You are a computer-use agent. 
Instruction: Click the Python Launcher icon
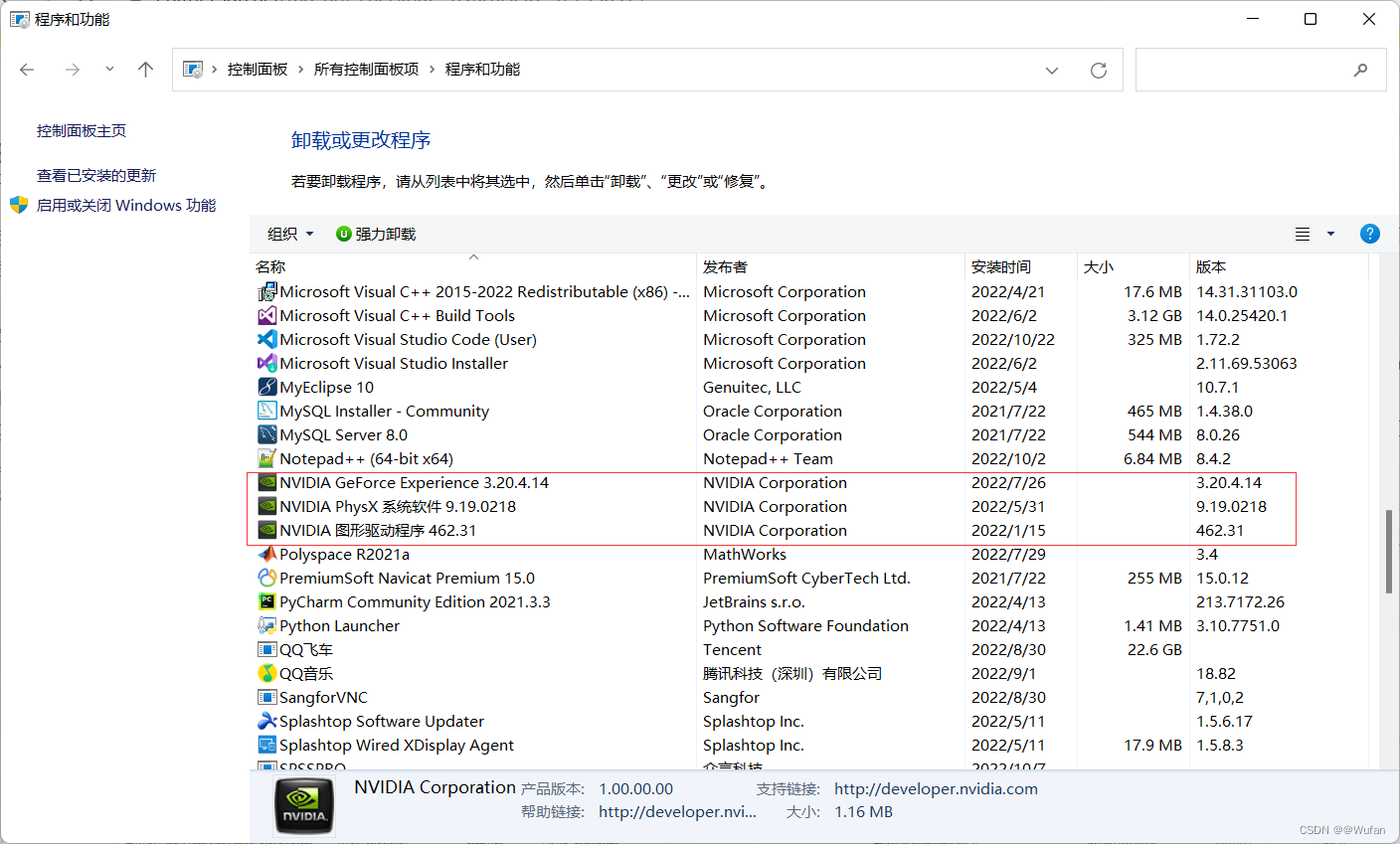point(266,626)
